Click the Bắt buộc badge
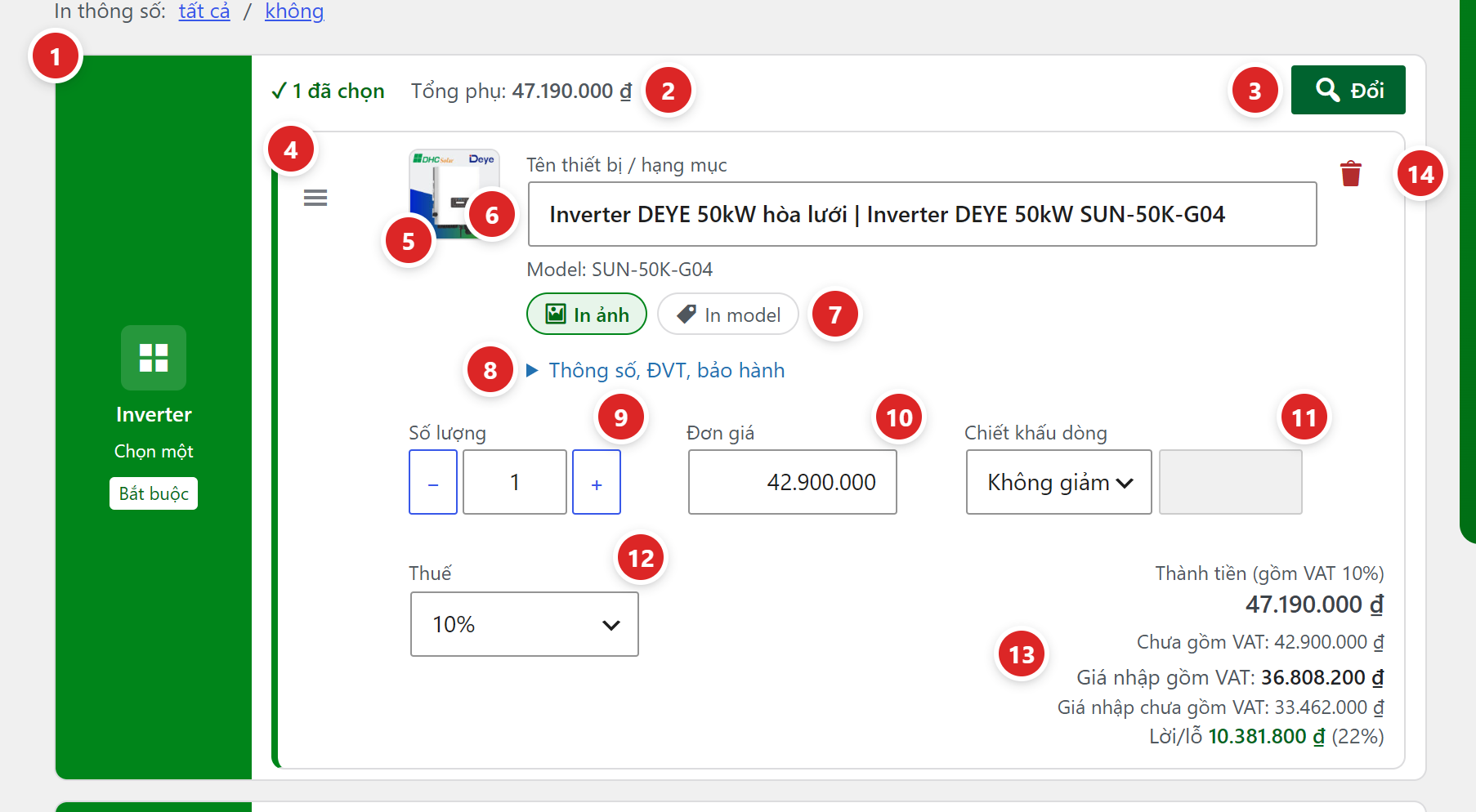The image size is (1476, 812). pos(154,493)
